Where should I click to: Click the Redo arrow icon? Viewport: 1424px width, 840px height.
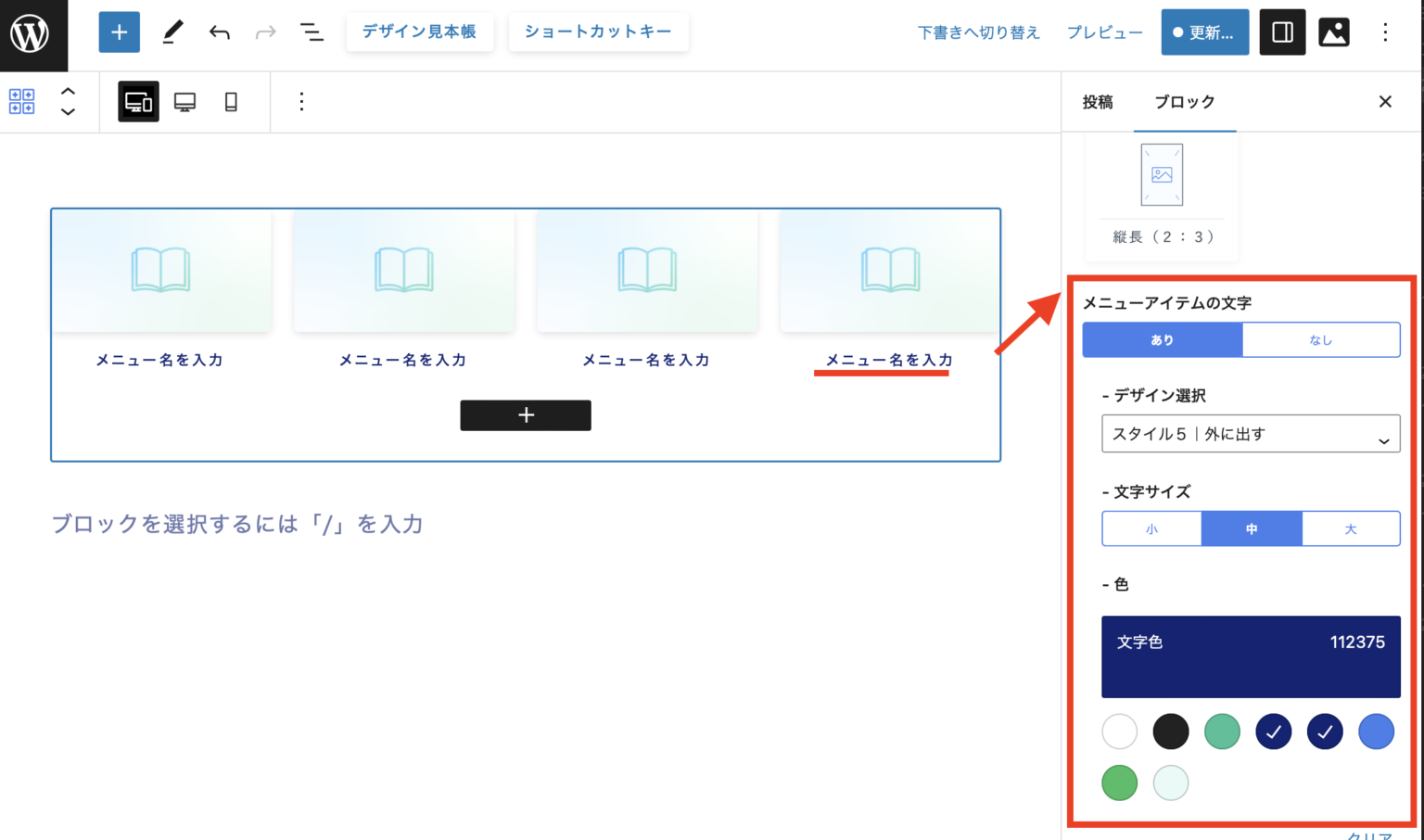pyautogui.click(x=265, y=32)
